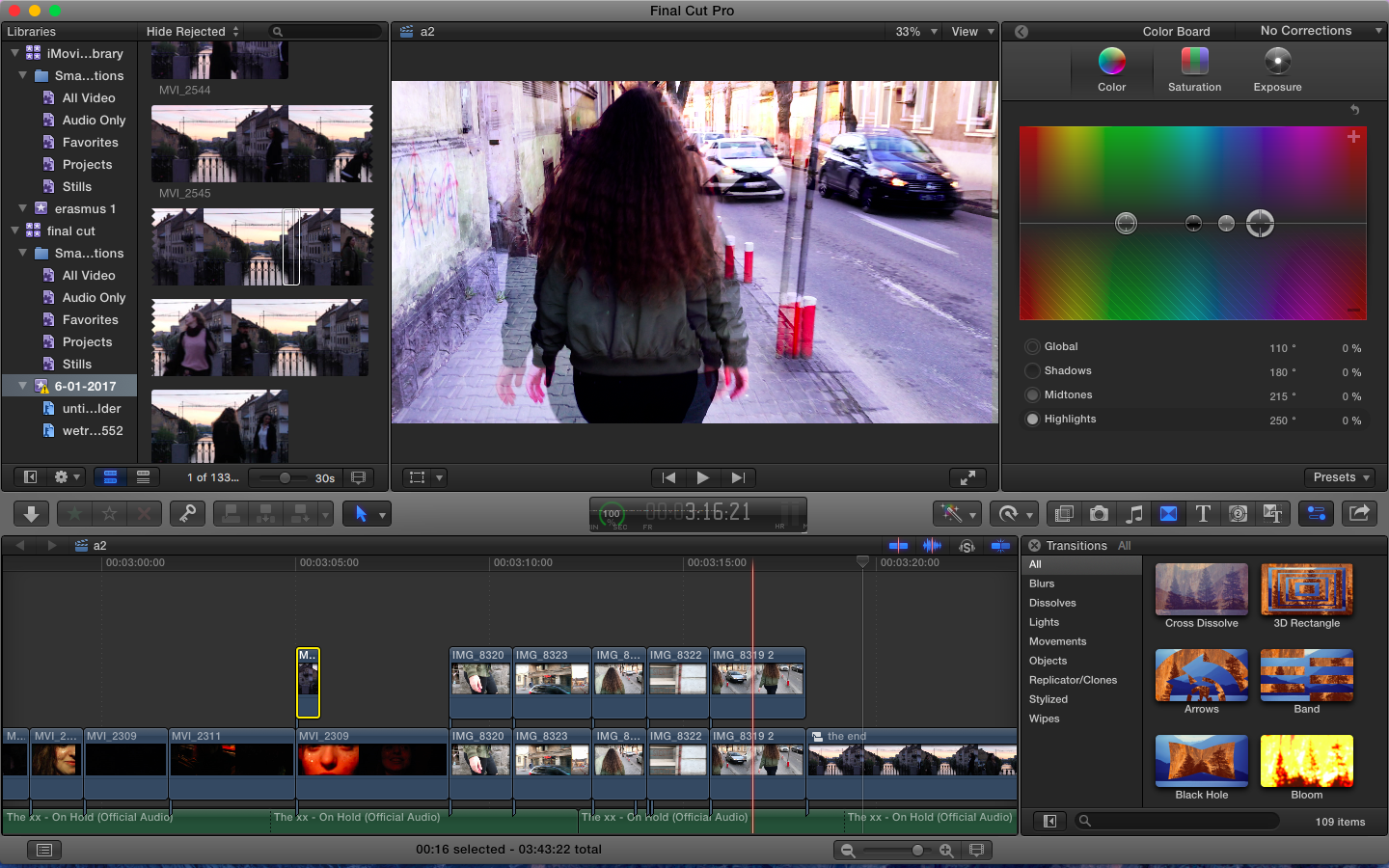This screenshot has width=1389, height=868.
Task: Click the Transitions browser search field
Action: 1177,822
